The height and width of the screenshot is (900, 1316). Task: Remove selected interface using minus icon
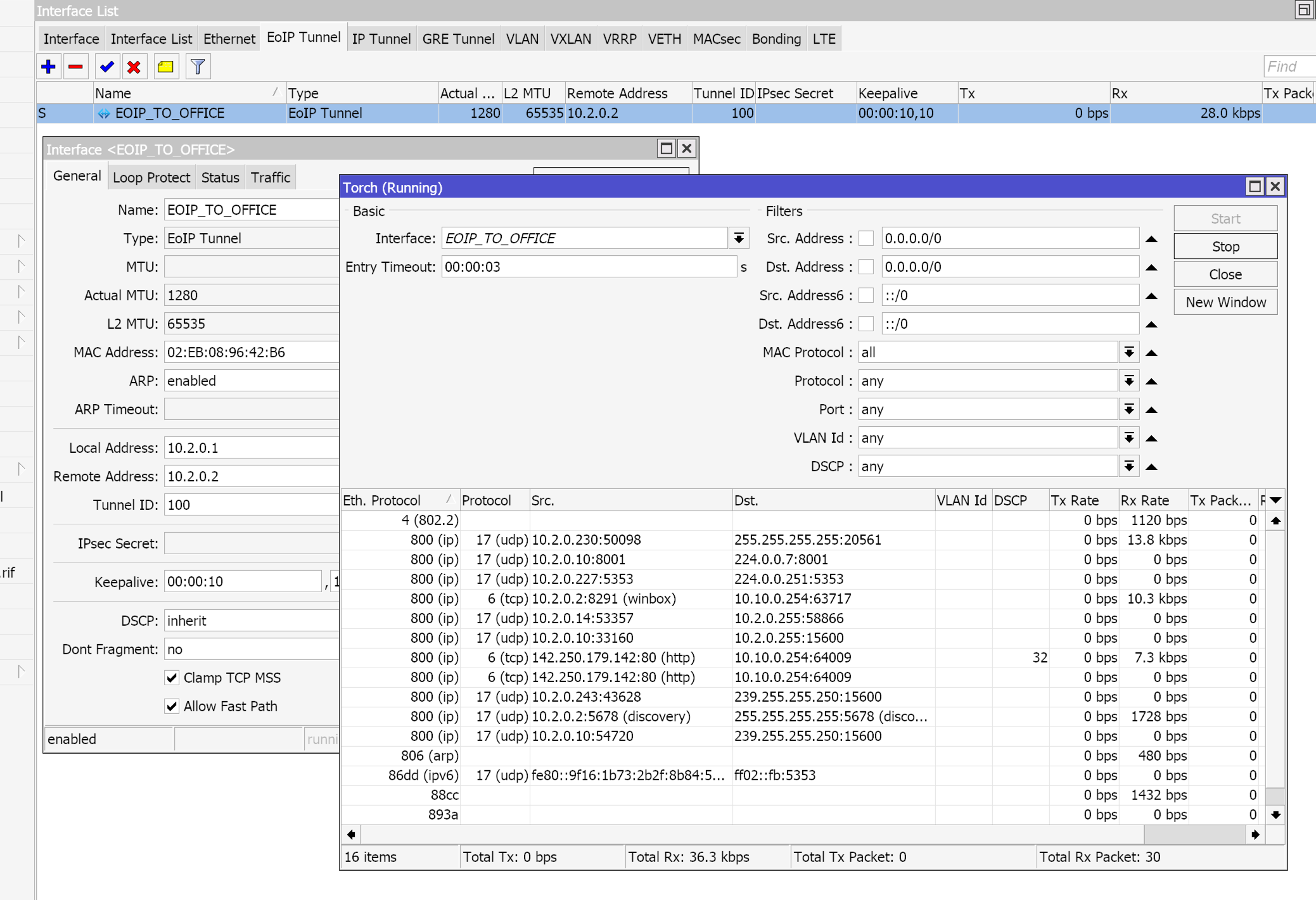(76, 66)
